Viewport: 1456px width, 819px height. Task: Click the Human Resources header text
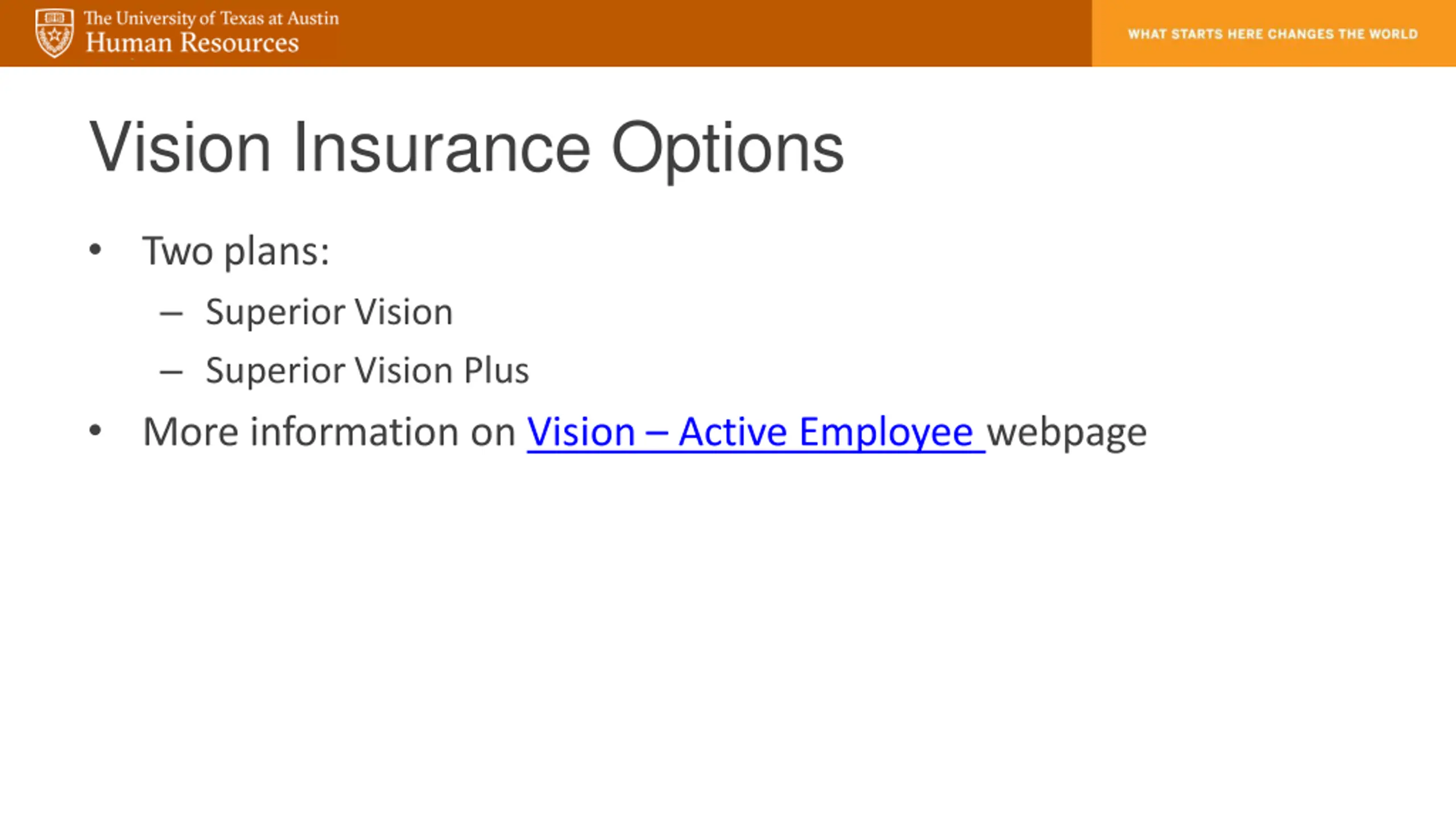[192, 43]
